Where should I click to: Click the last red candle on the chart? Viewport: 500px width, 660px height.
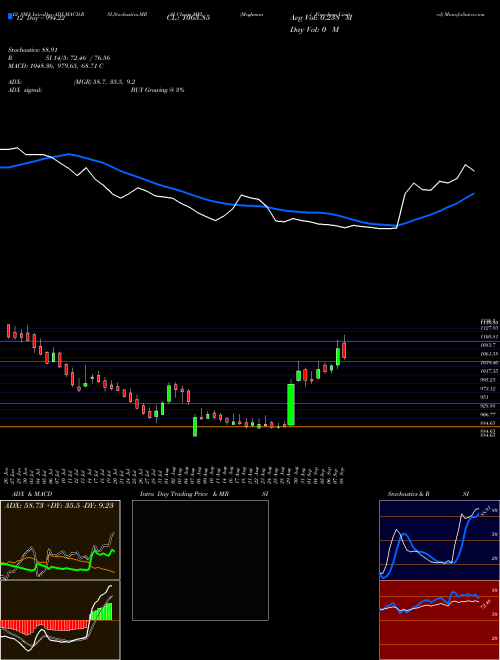coord(344,350)
